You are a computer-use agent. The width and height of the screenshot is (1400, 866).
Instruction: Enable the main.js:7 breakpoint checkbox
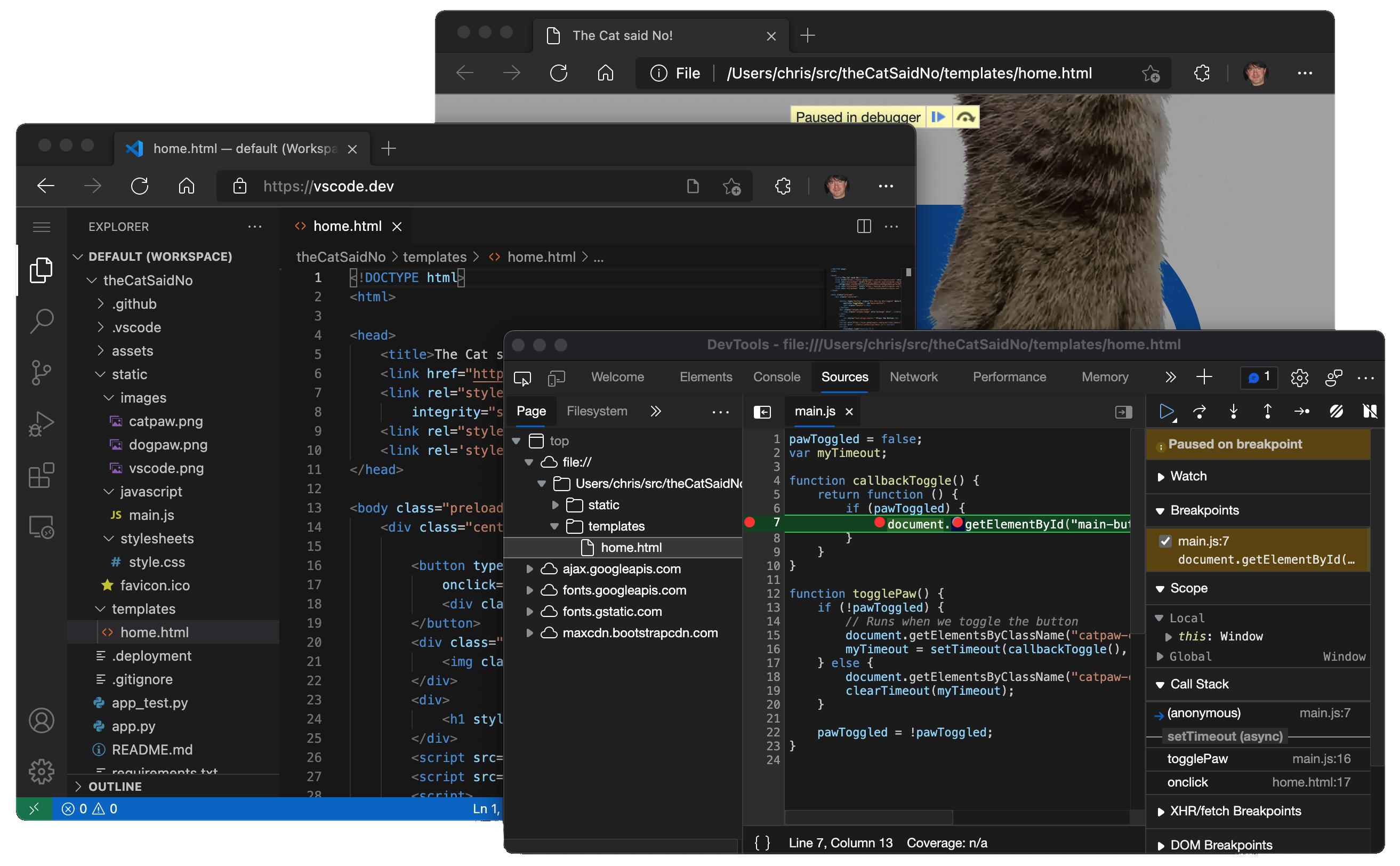click(1164, 541)
